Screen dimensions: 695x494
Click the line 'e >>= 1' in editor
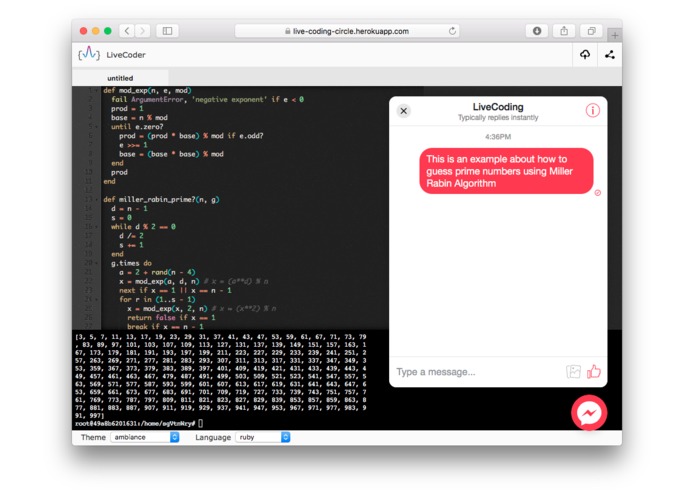point(133,145)
